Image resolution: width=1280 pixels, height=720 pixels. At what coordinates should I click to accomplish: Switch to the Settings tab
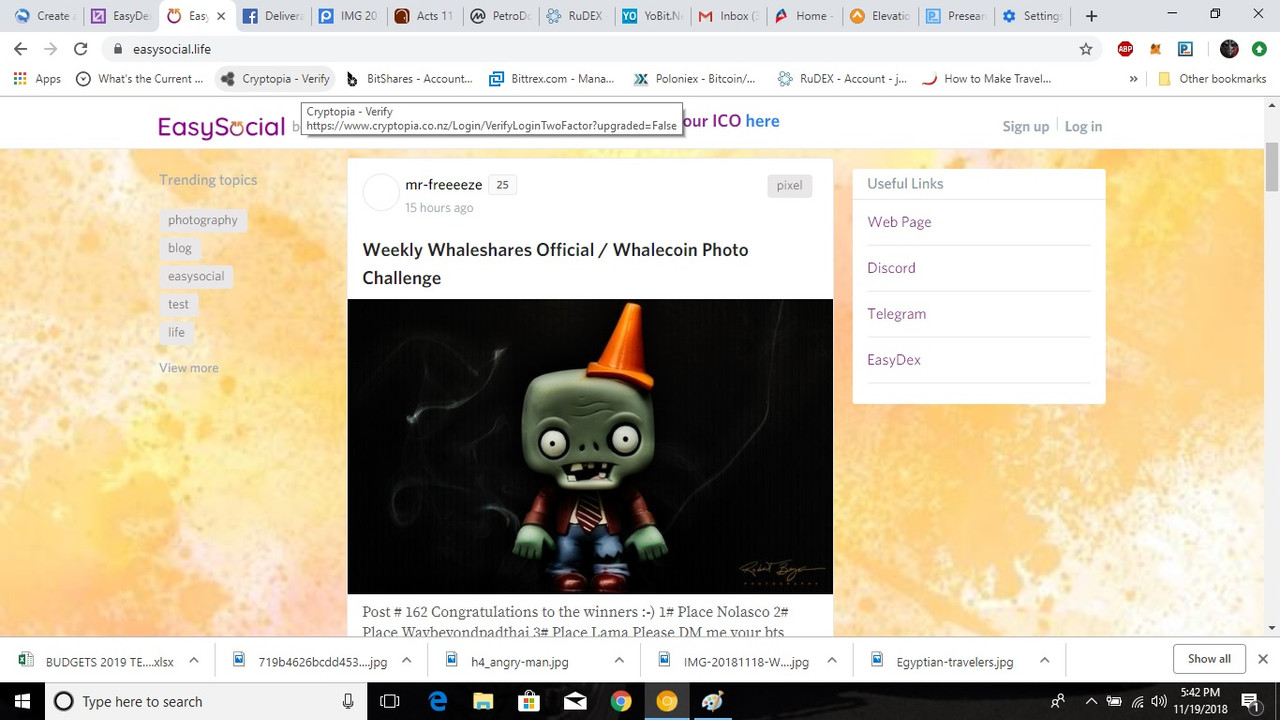tap(1032, 16)
